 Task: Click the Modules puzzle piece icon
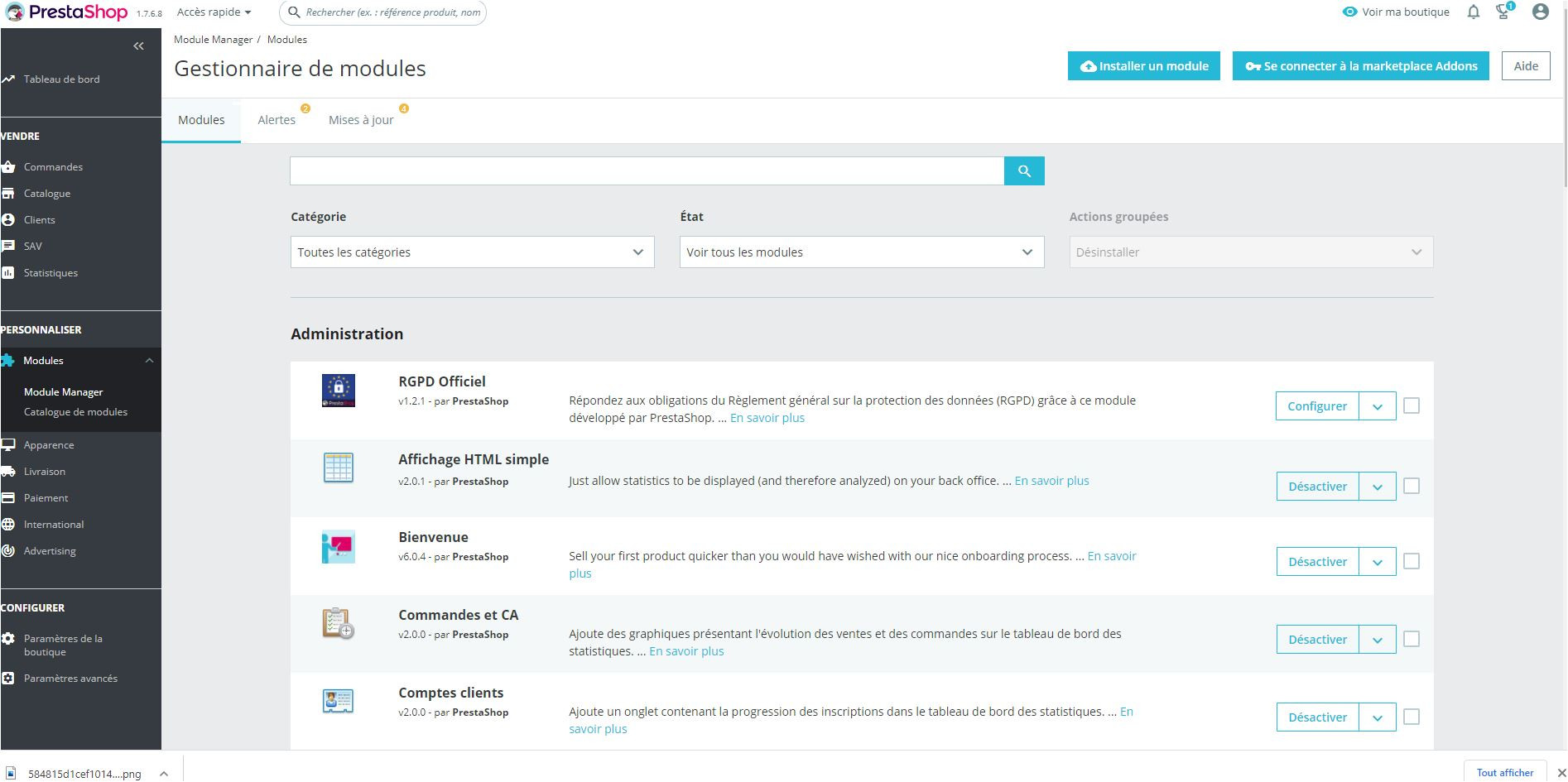coord(8,361)
